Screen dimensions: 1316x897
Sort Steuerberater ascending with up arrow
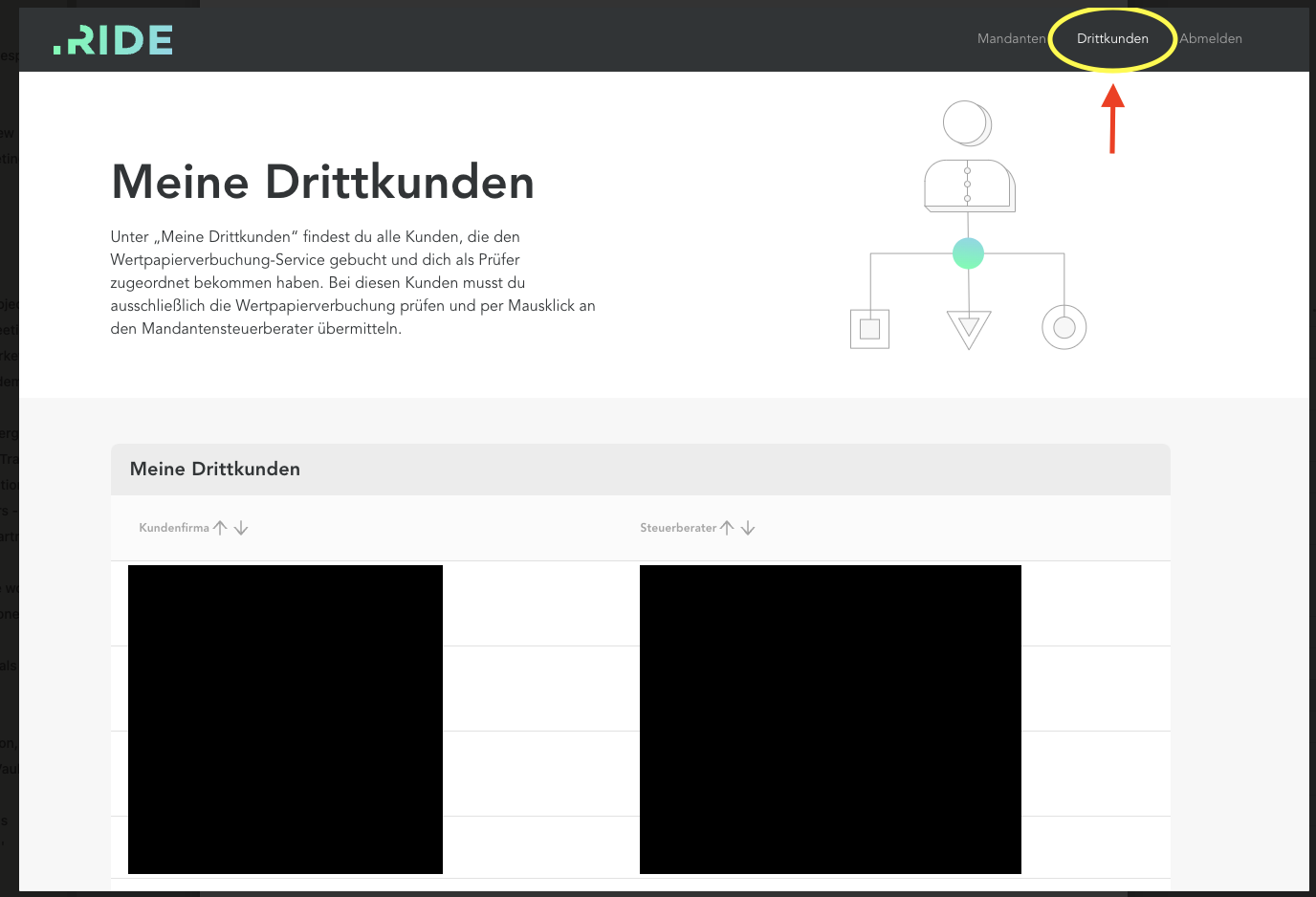(x=728, y=528)
